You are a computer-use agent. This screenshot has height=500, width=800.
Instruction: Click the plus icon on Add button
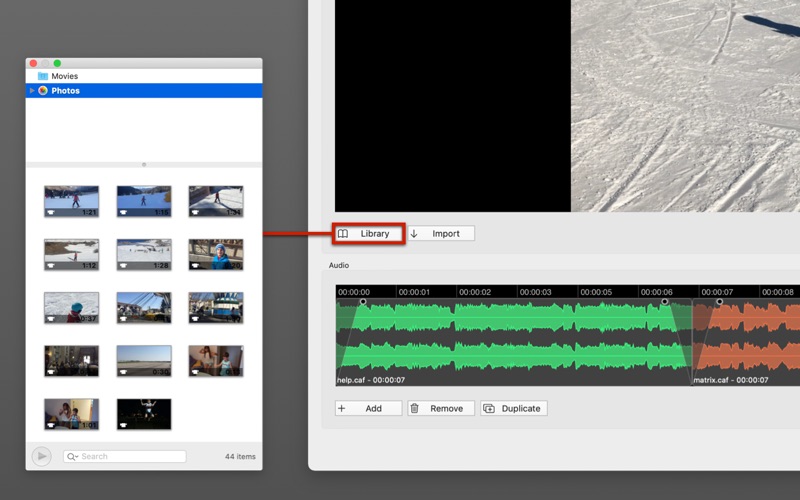[342, 408]
